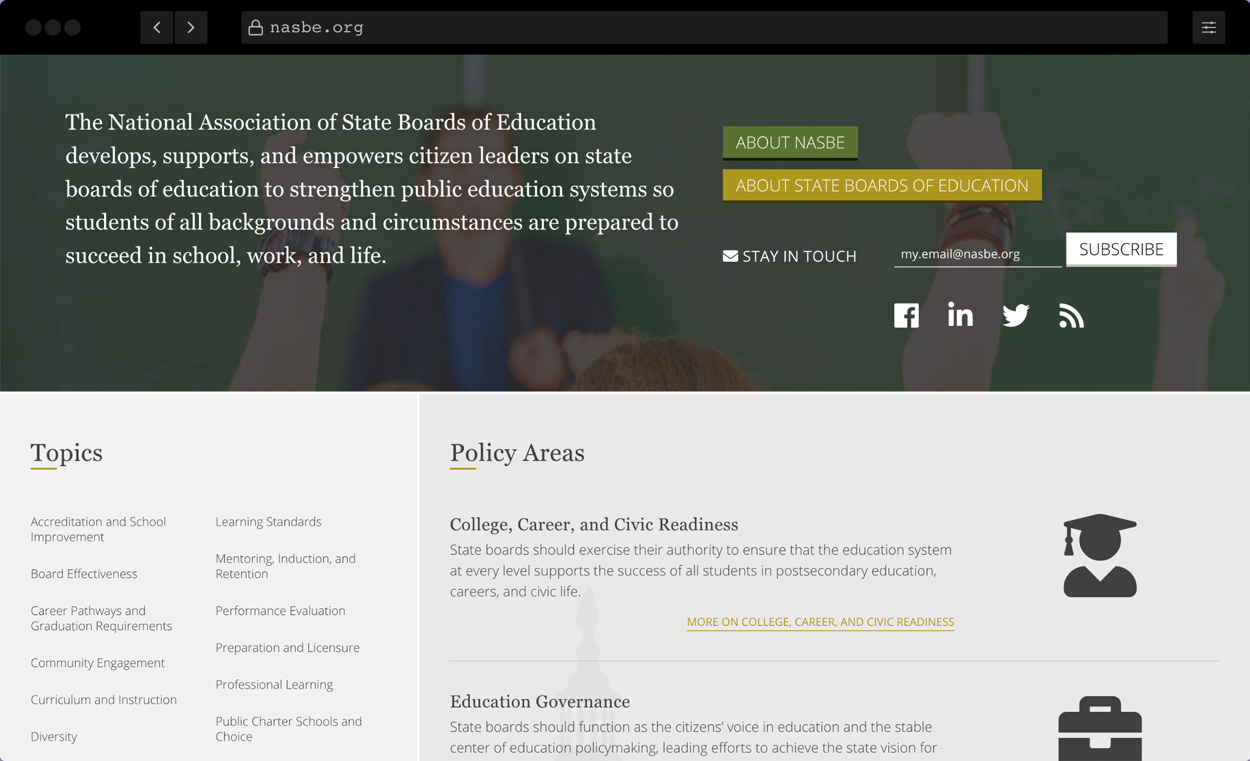The image size is (1250, 761).
Task: Open NASBE's Twitter feed
Action: click(x=1015, y=315)
